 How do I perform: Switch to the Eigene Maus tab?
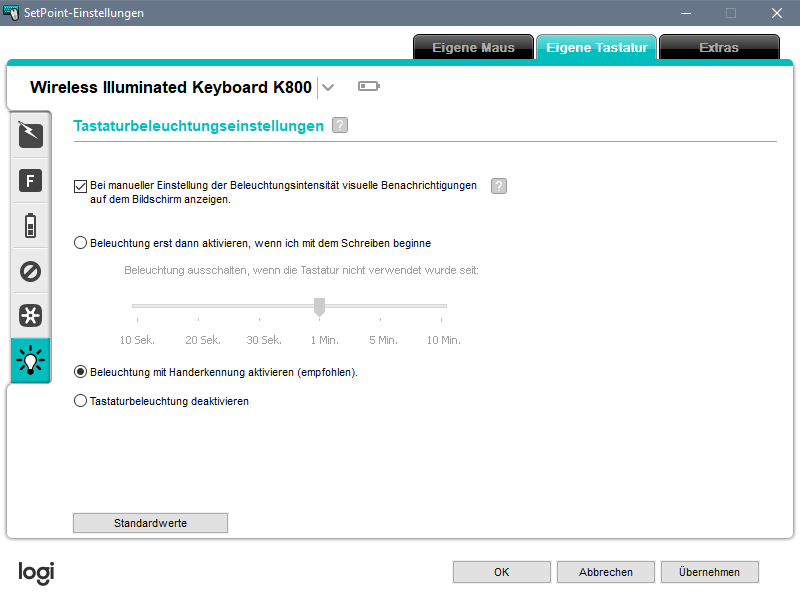click(473, 47)
